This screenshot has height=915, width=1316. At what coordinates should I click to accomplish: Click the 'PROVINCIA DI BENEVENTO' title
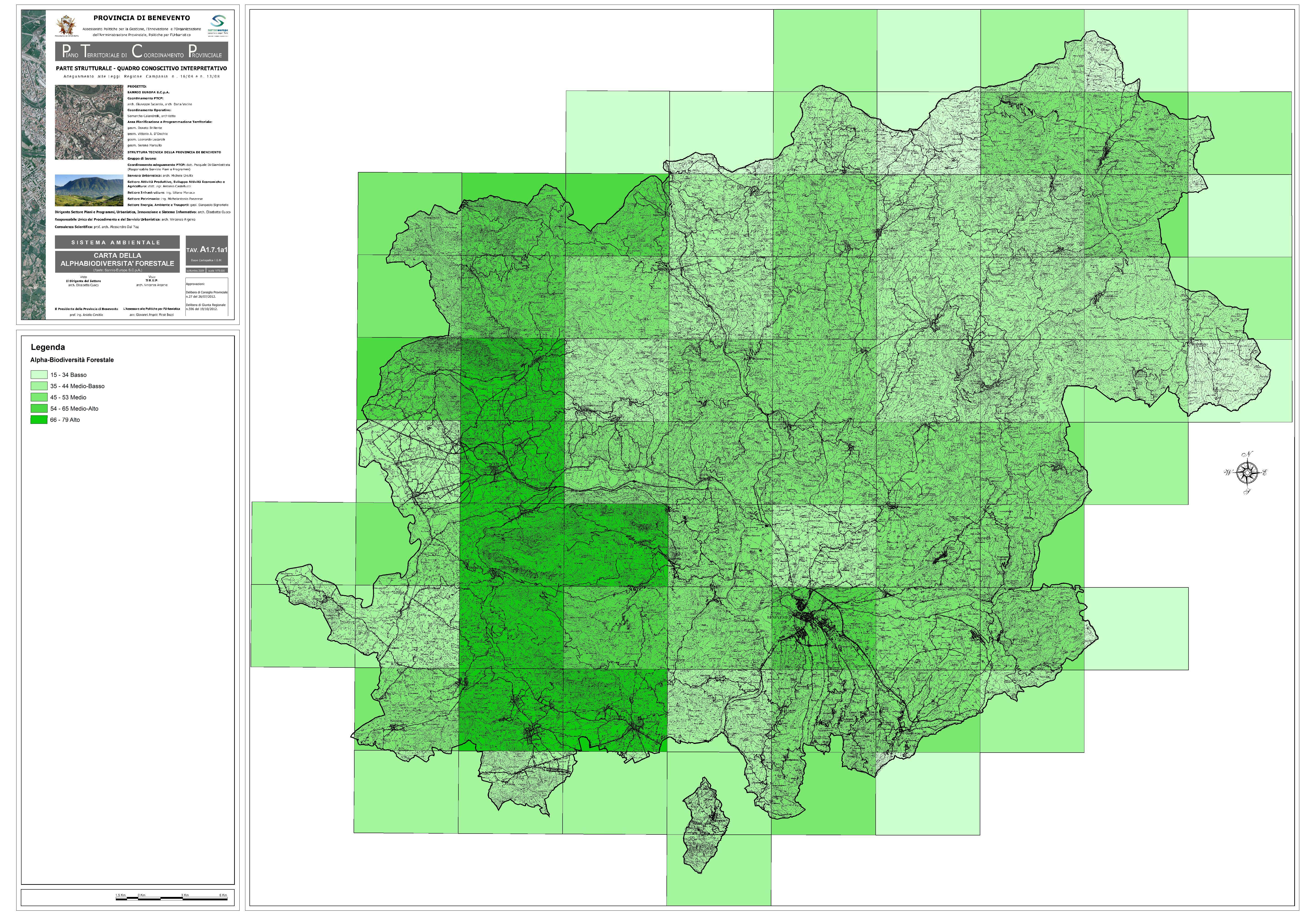point(142,18)
